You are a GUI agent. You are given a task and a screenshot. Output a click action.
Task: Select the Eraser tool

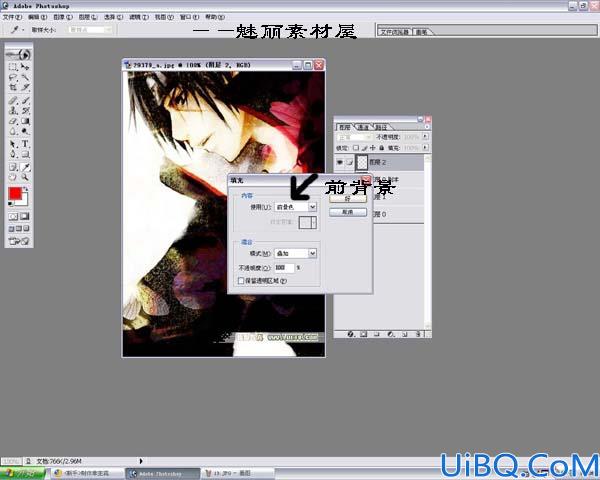pos(13,121)
